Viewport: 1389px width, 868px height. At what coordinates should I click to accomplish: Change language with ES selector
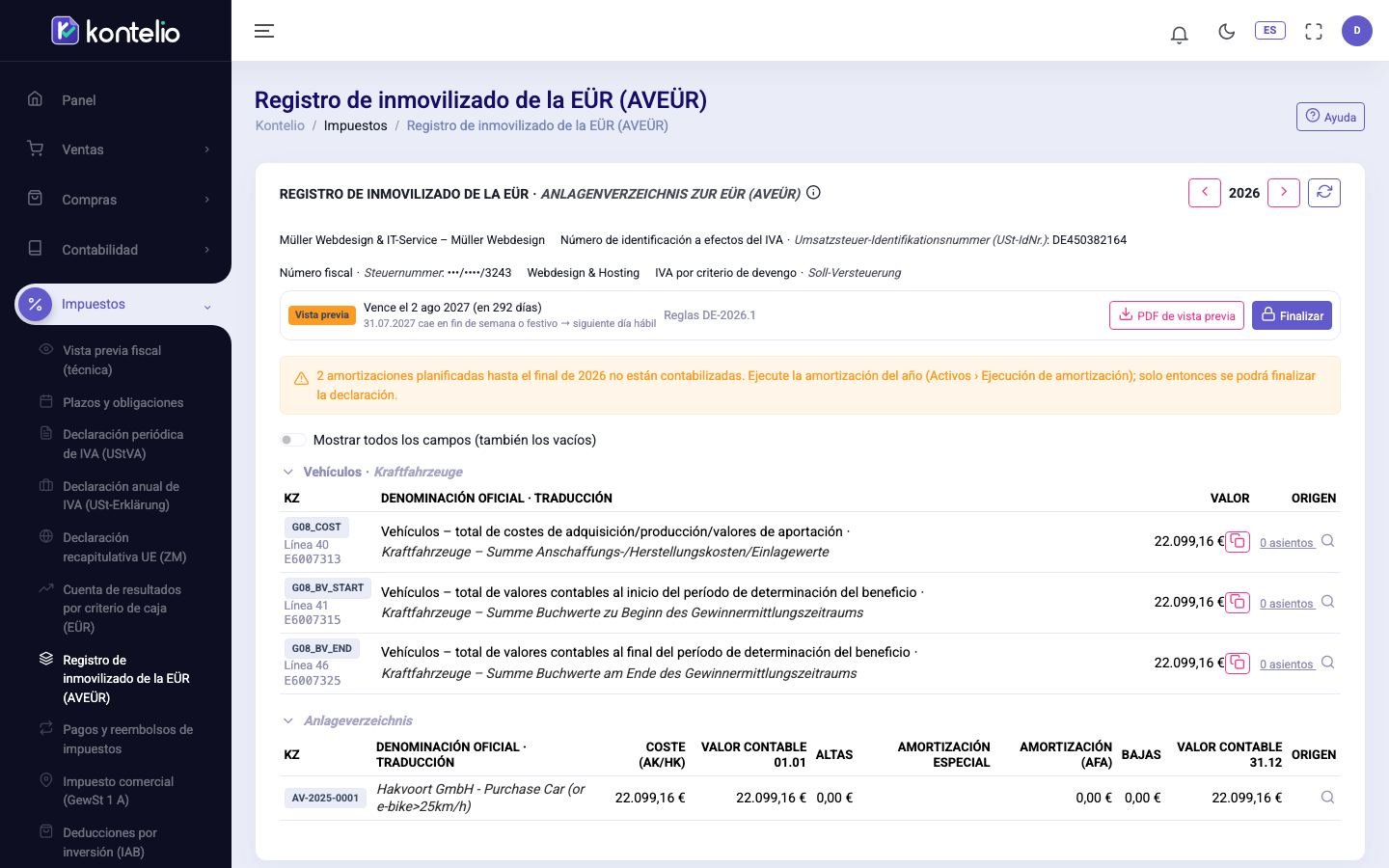click(1269, 31)
